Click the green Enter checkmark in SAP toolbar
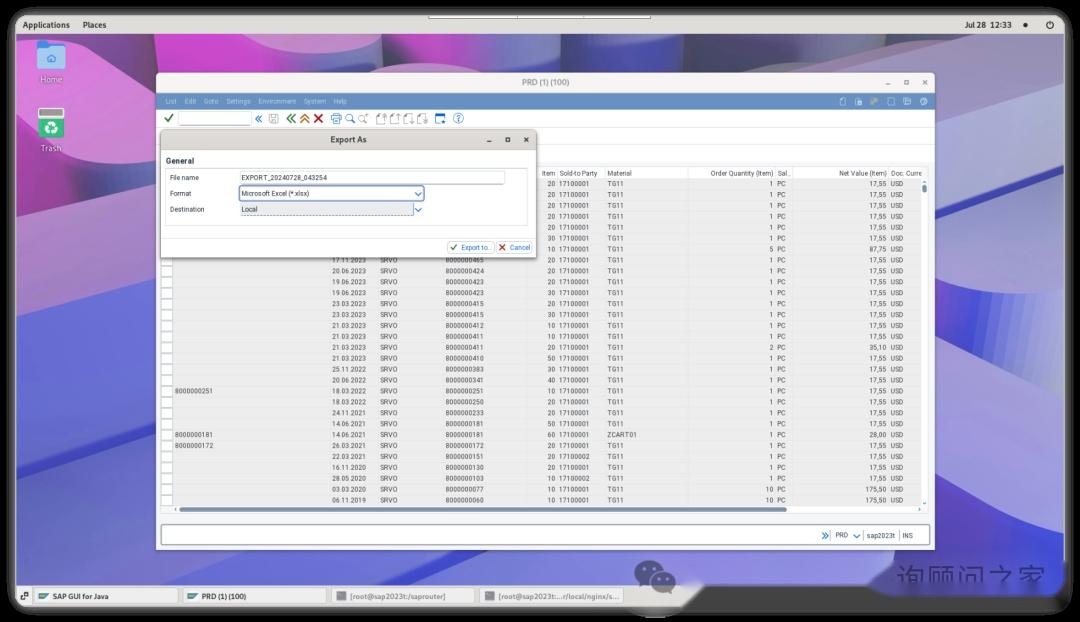This screenshot has width=1080, height=622. (x=169, y=118)
